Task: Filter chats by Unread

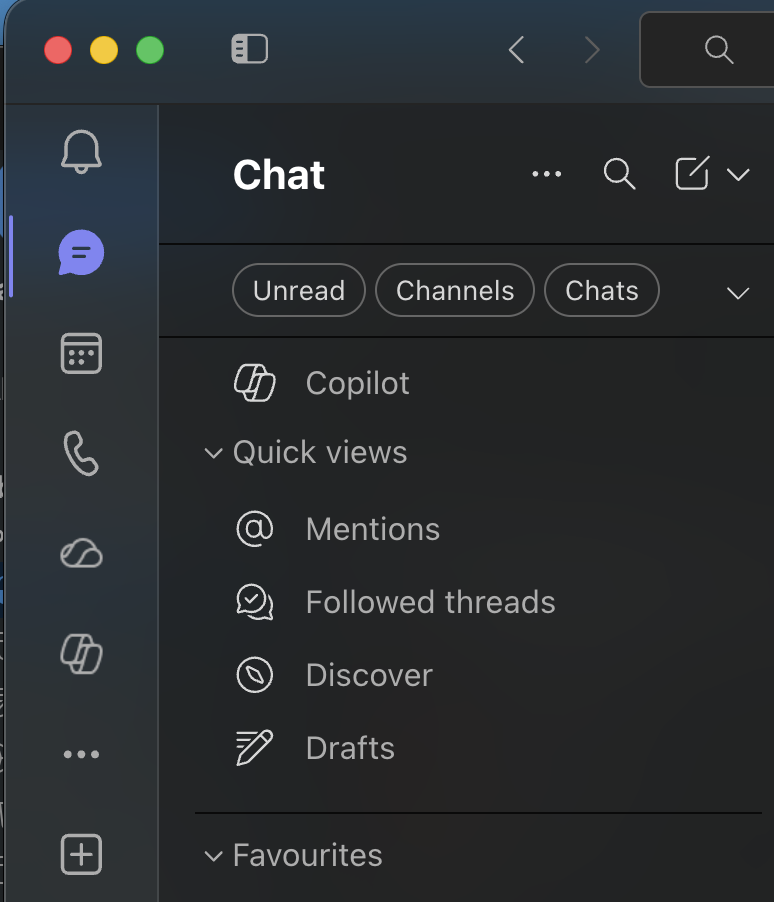Action: [x=299, y=290]
